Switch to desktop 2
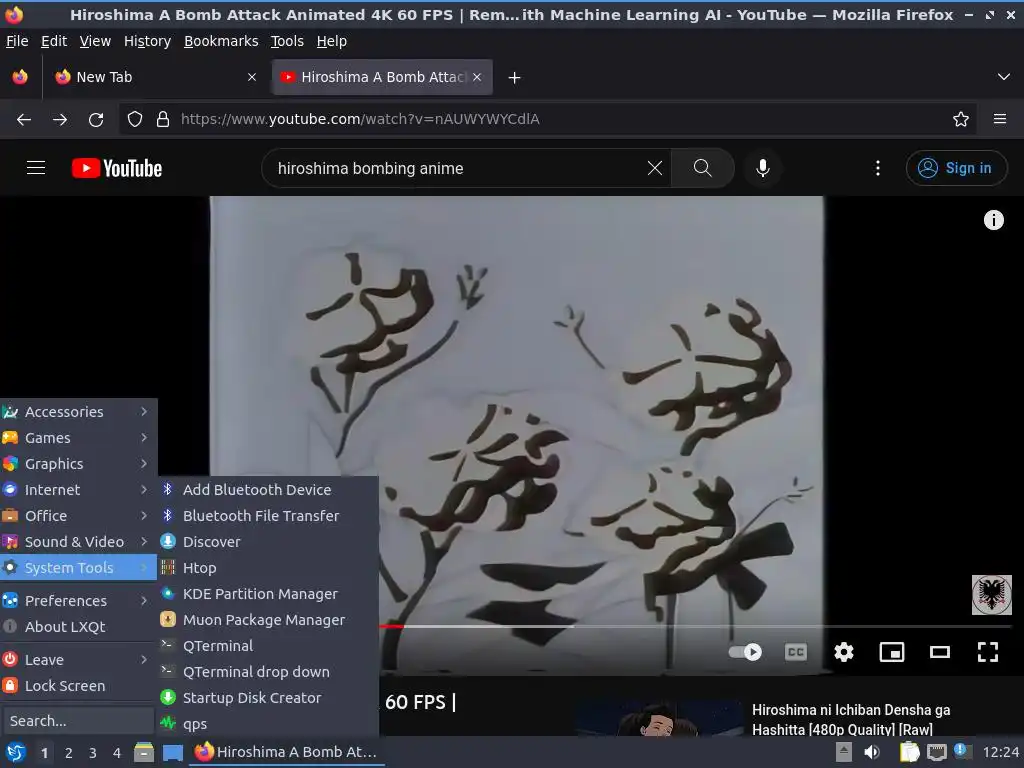The width and height of the screenshot is (1024, 768). point(69,752)
